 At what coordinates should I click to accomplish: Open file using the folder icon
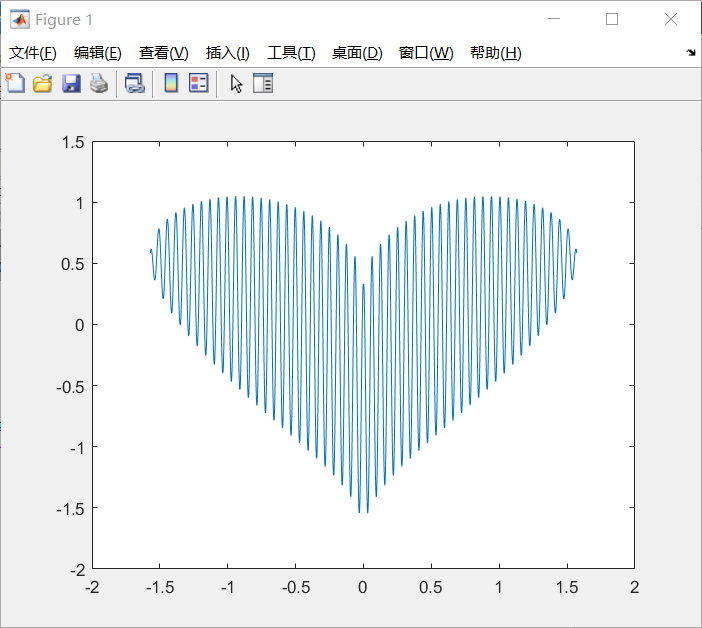tap(43, 84)
